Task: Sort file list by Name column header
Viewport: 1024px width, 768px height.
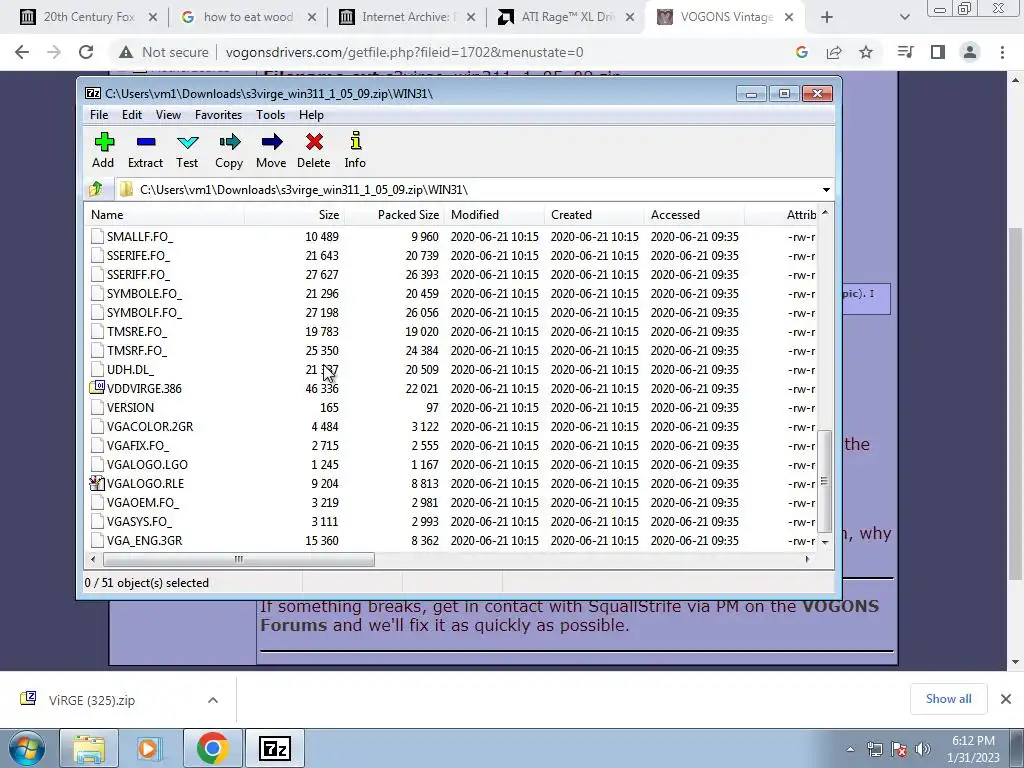Action: point(165,215)
